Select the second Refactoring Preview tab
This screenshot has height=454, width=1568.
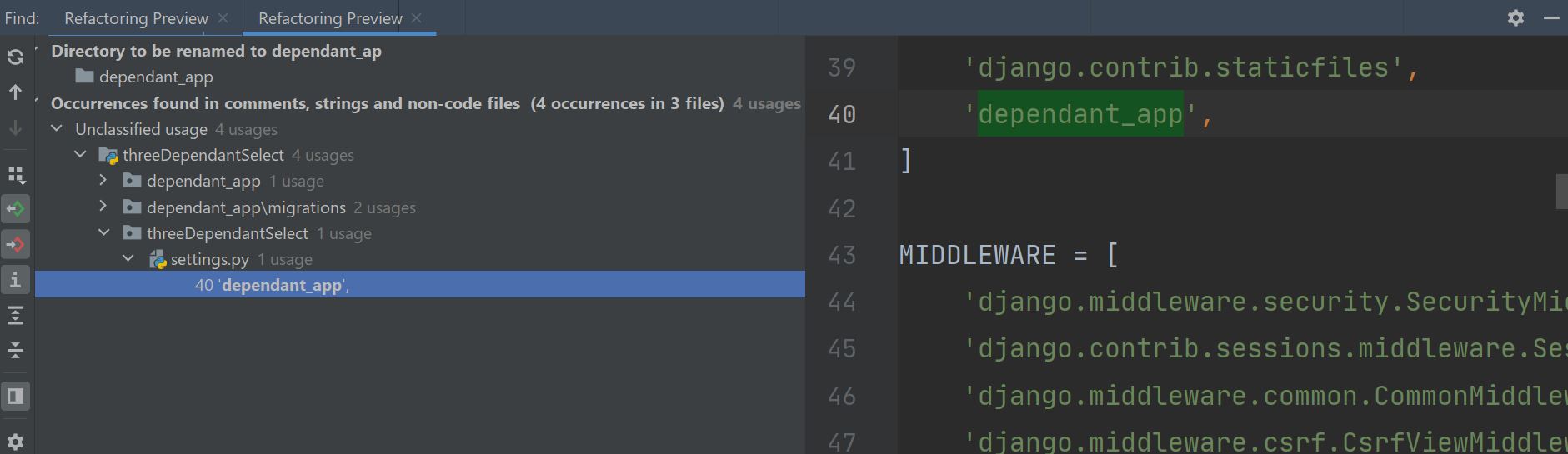click(x=330, y=18)
